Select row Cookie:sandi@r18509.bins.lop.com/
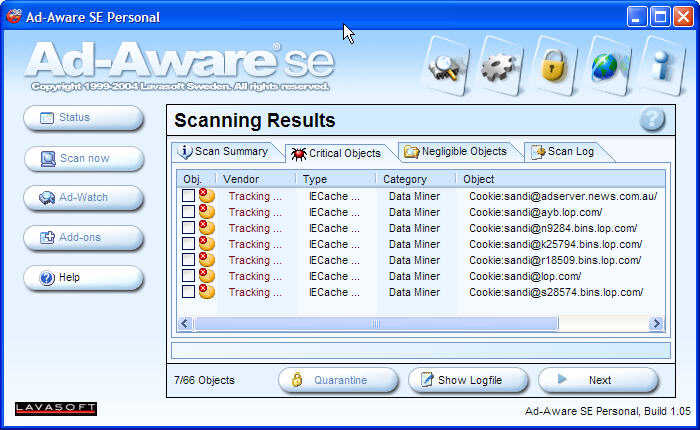This screenshot has height=430, width=700. [421, 260]
